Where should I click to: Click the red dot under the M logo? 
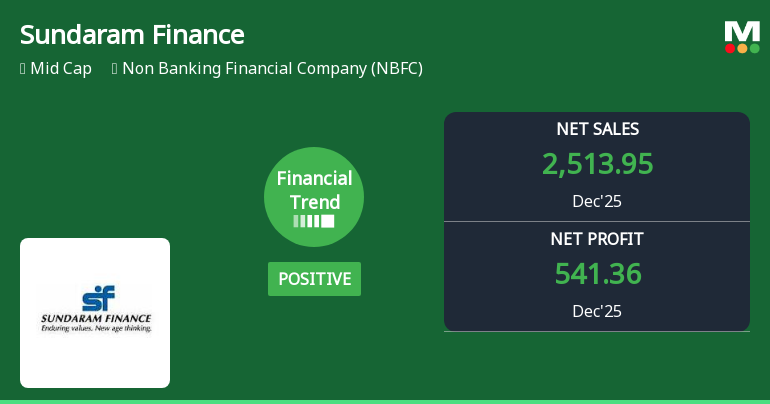pyautogui.click(x=730, y=48)
